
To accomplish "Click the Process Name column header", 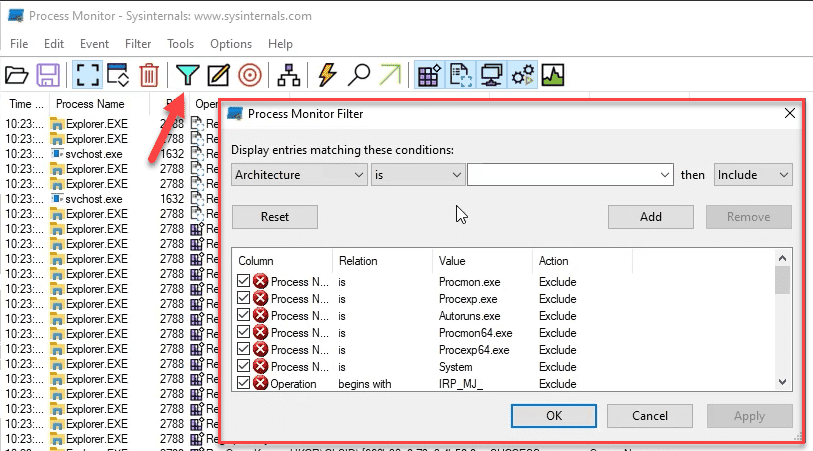I will click(99, 104).
